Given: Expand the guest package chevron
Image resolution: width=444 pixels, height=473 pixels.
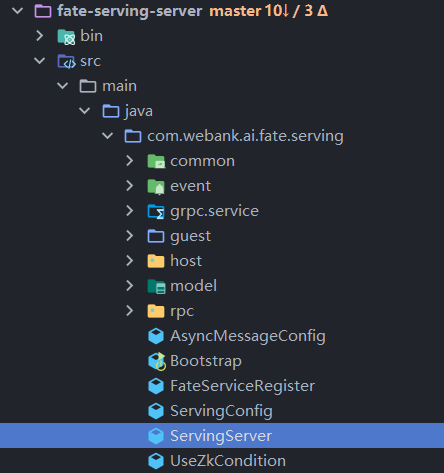Looking at the screenshot, I should point(130,236).
